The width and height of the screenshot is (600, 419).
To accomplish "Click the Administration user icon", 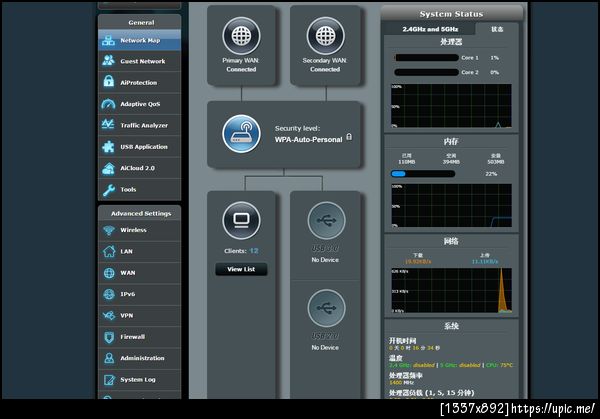I will click(x=109, y=358).
